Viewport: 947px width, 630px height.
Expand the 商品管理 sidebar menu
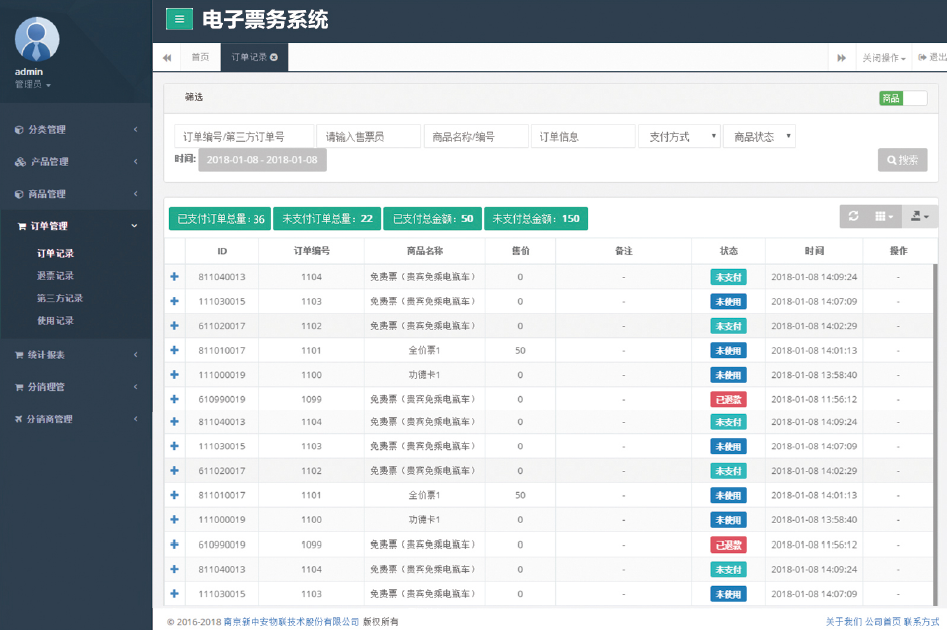(x=76, y=194)
